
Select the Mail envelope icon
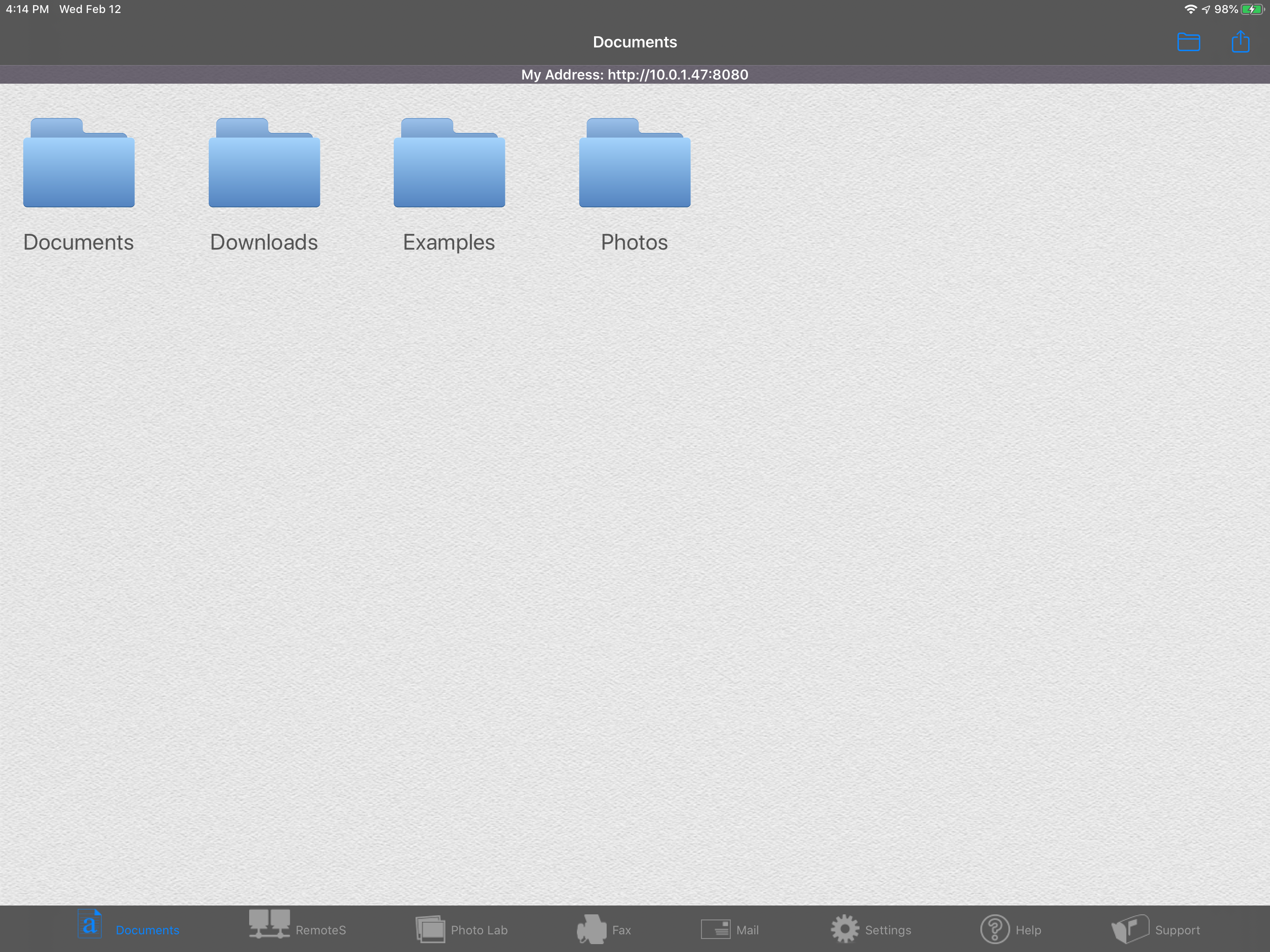[715, 929]
